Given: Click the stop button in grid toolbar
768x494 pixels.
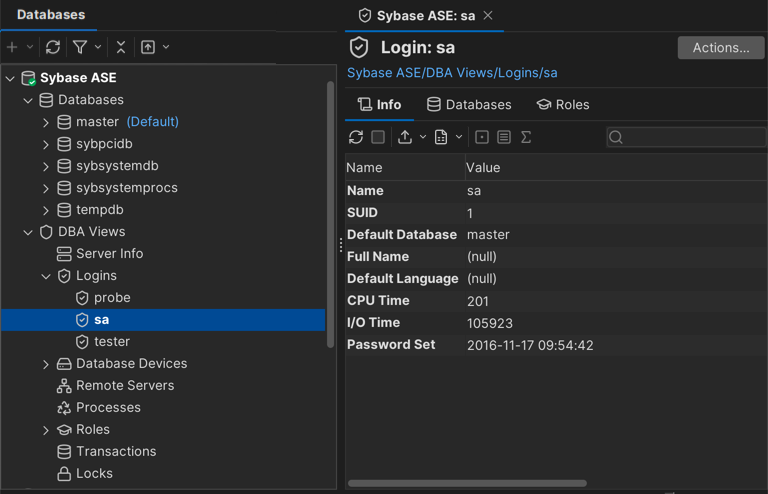Looking at the screenshot, I should click(x=378, y=137).
